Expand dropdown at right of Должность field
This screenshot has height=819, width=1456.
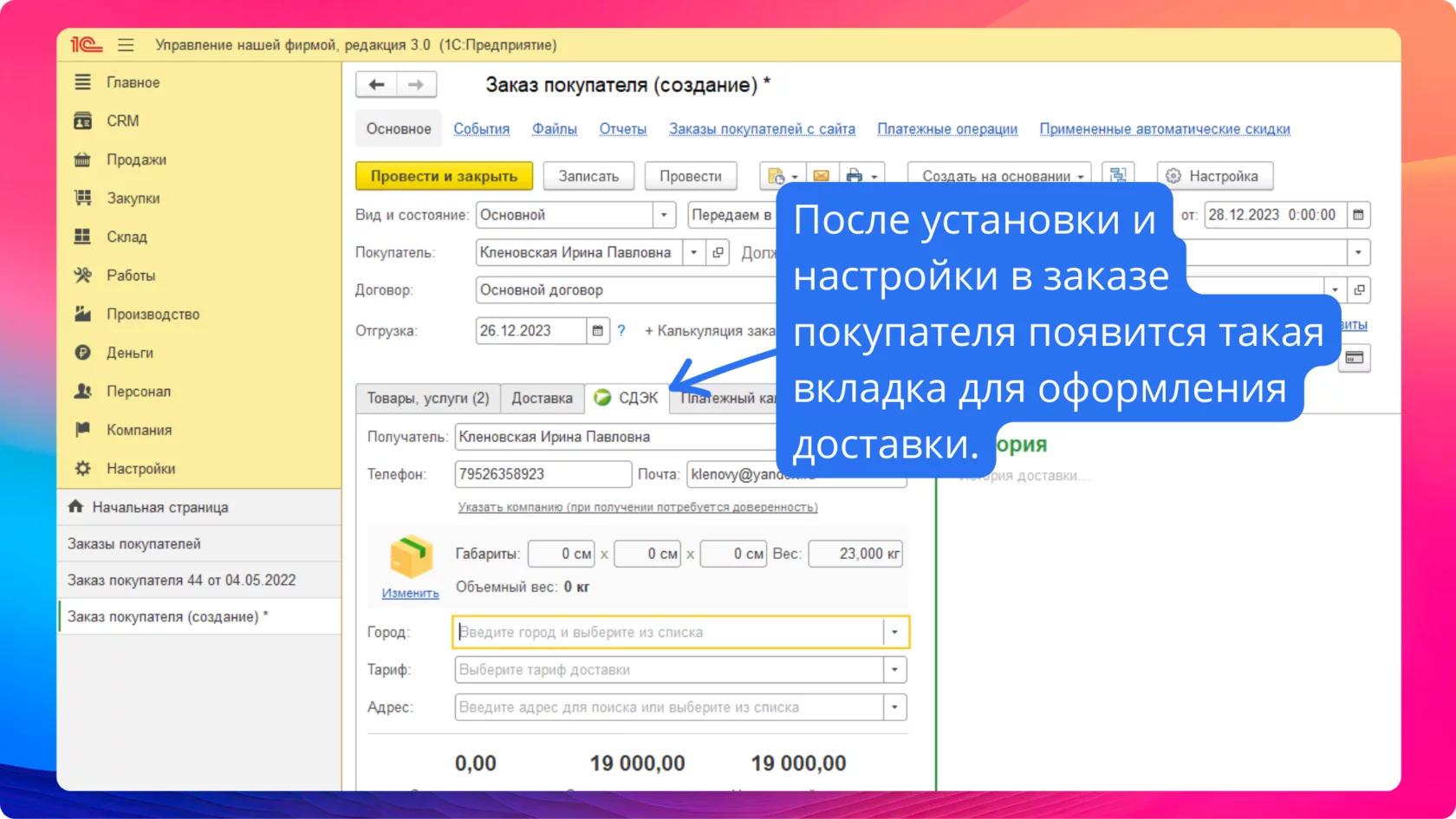(1358, 252)
